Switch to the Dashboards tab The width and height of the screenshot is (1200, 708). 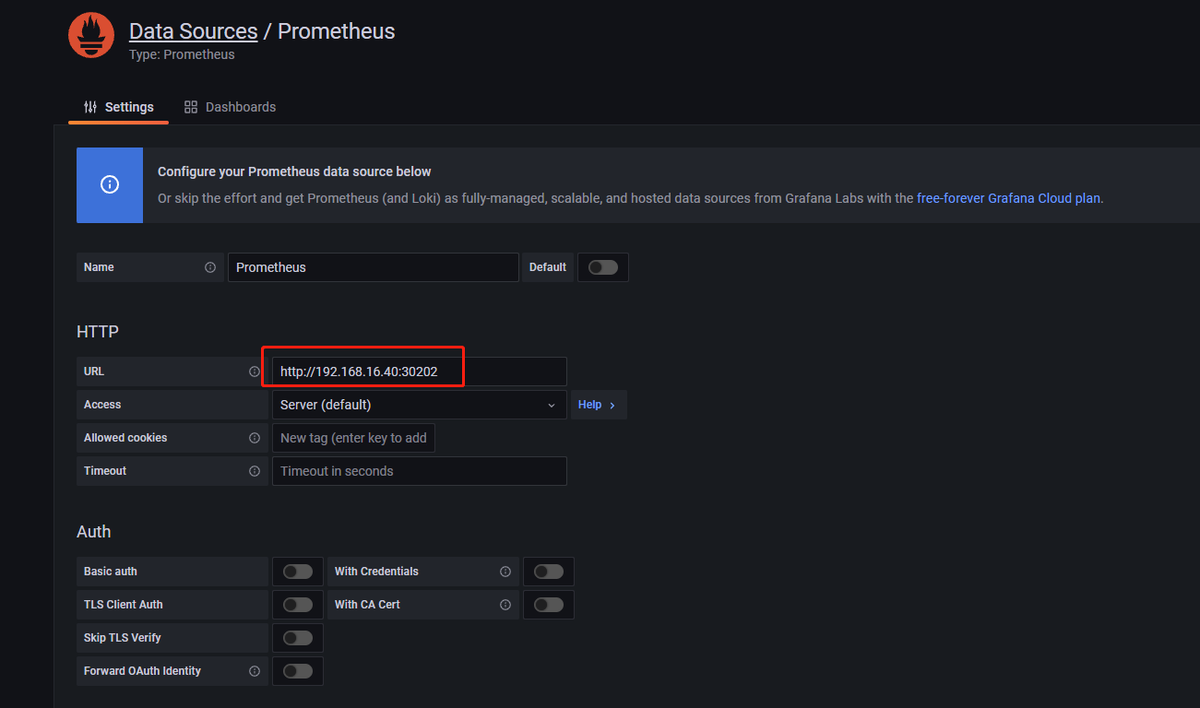[230, 107]
